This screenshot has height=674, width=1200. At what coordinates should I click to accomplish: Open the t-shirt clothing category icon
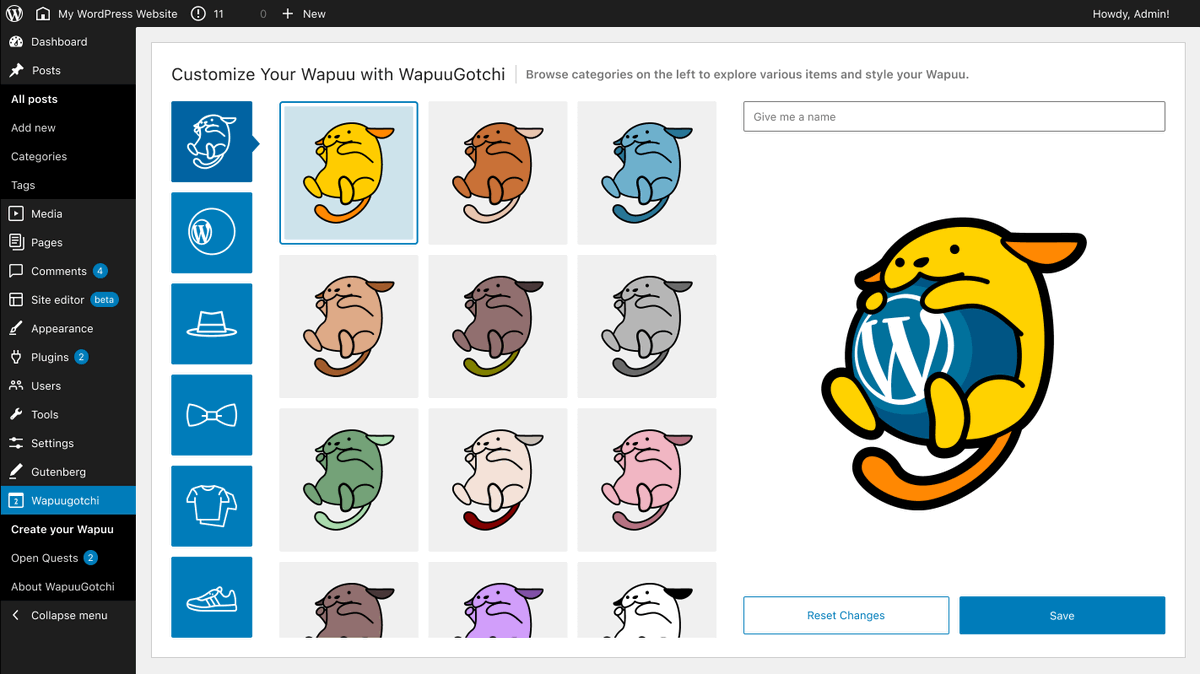tap(212, 506)
